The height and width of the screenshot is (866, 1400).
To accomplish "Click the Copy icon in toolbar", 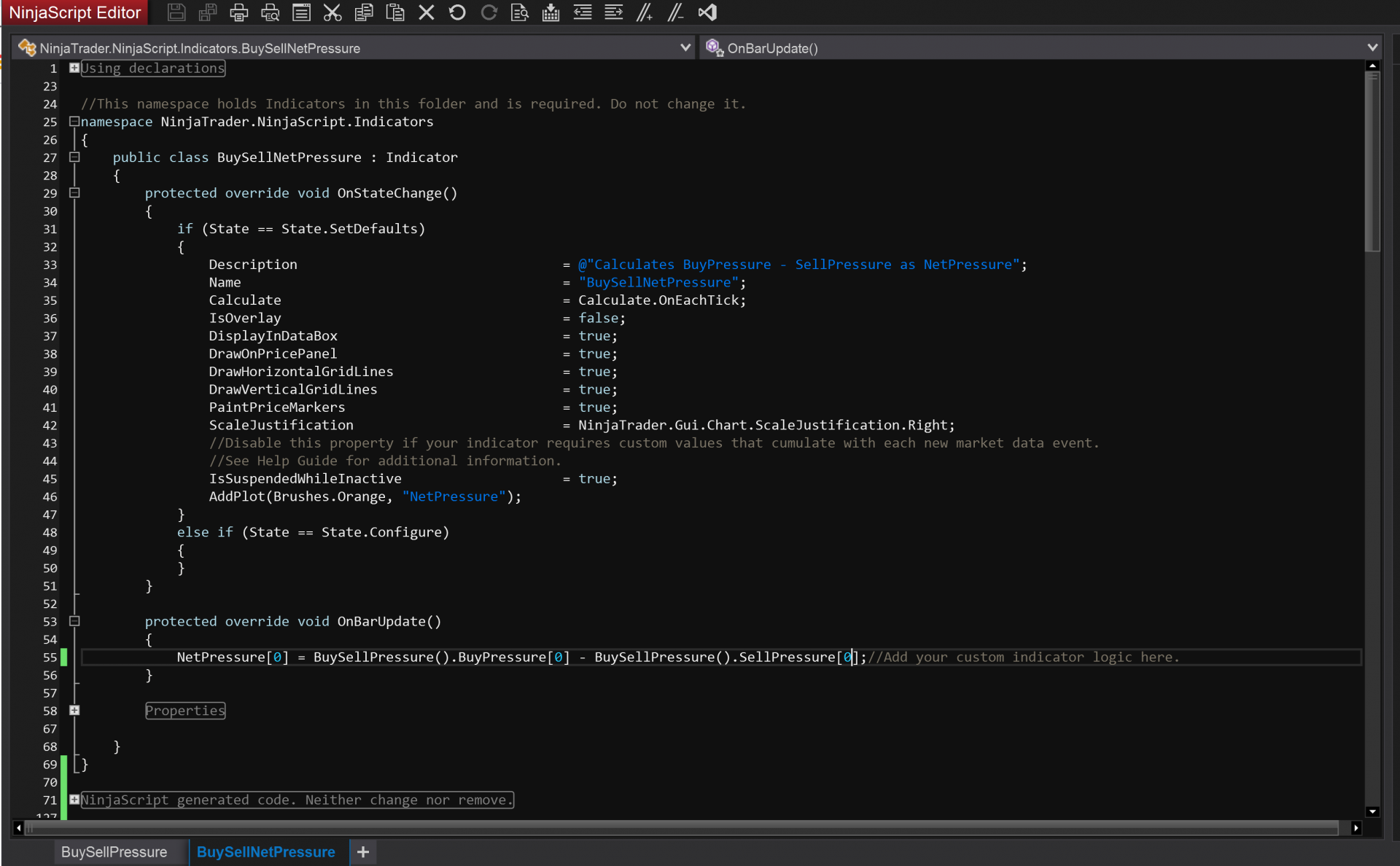I will click(364, 12).
